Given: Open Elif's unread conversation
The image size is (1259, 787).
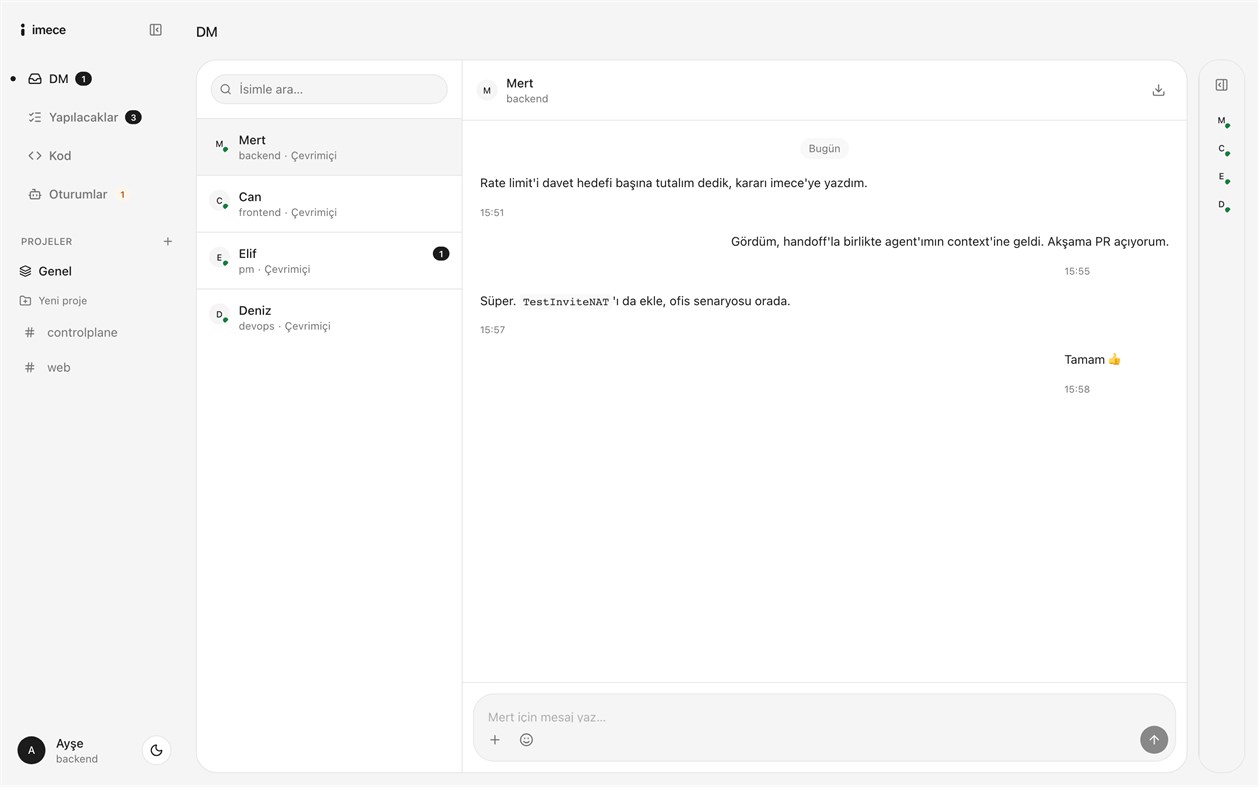Looking at the screenshot, I should (329, 261).
